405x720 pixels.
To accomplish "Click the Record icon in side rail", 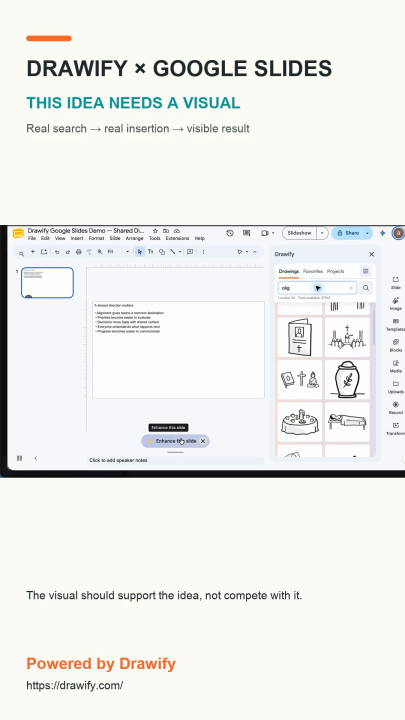I will 396,407.
